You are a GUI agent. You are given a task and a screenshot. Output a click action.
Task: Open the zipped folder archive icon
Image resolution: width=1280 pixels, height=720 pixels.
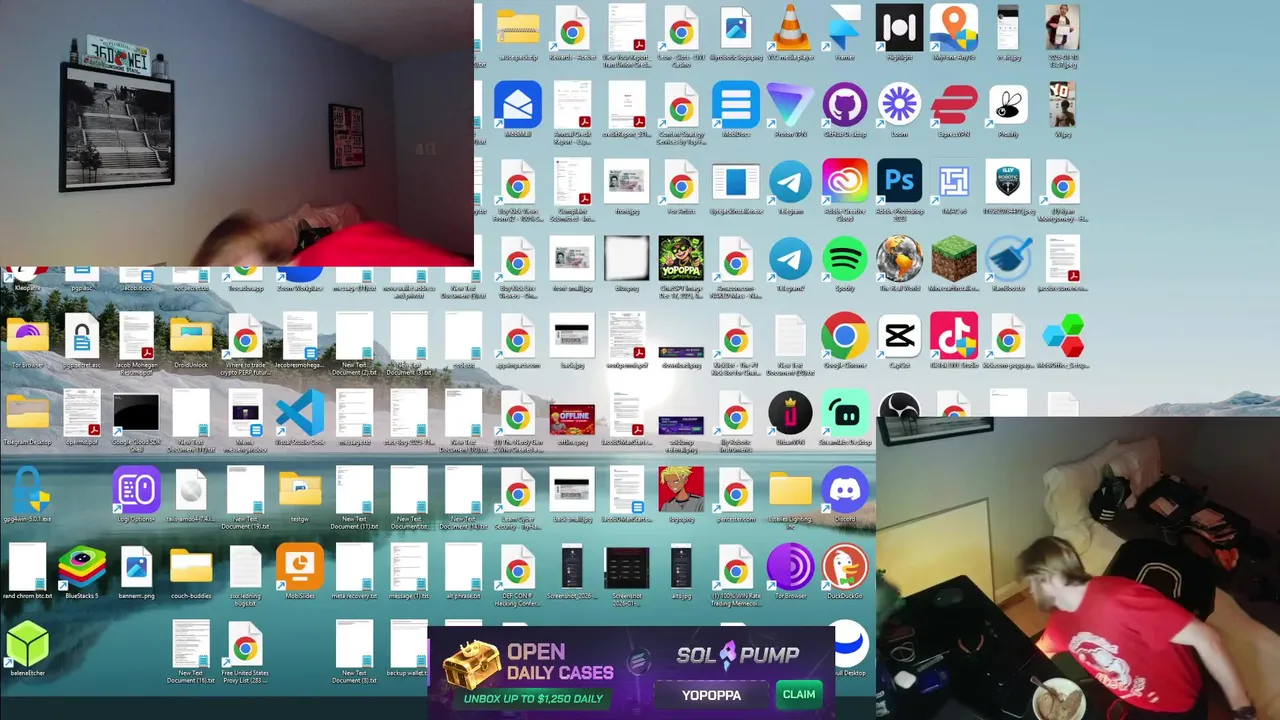pos(518,28)
